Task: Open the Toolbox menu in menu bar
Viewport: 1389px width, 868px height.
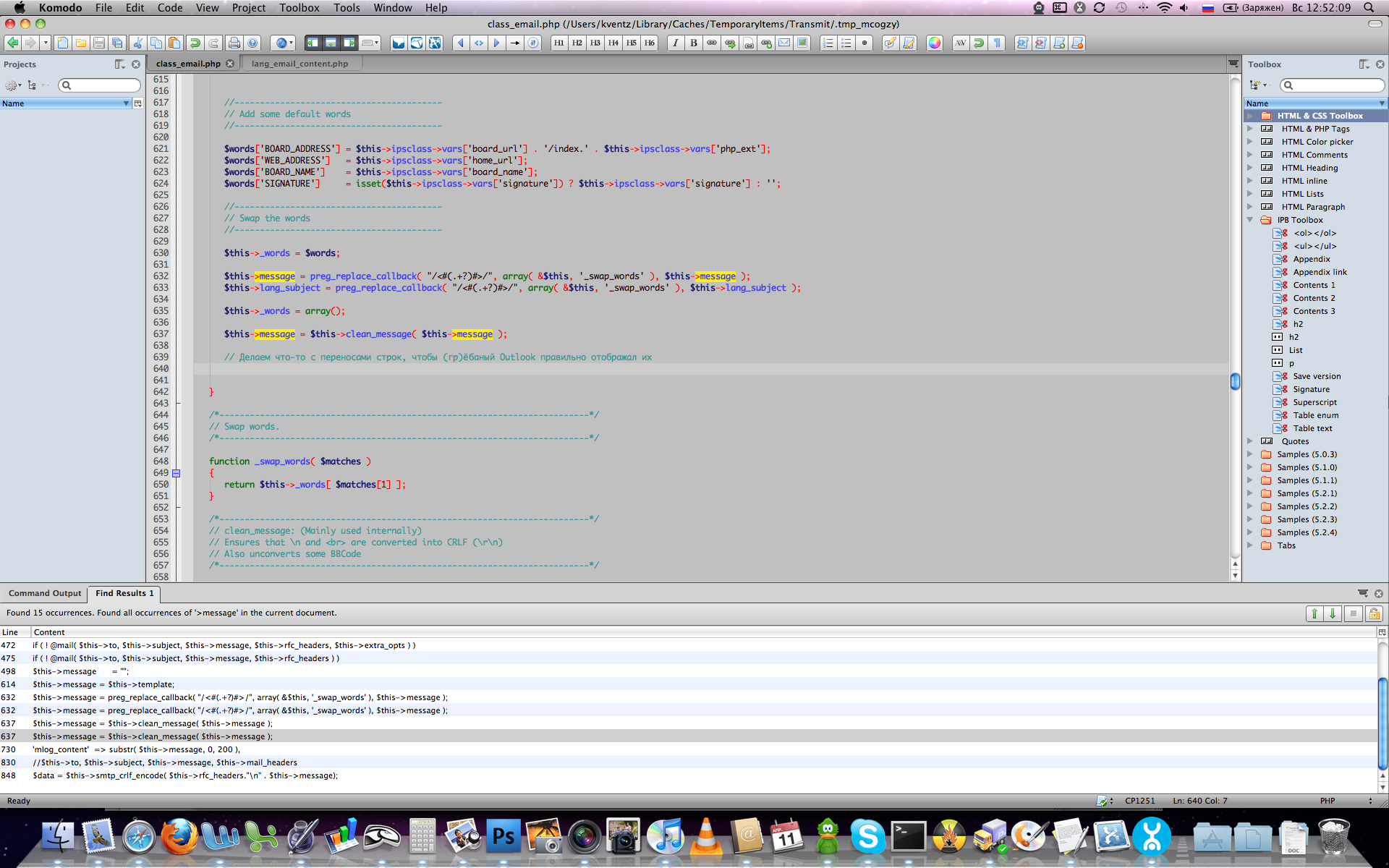Action: [299, 8]
